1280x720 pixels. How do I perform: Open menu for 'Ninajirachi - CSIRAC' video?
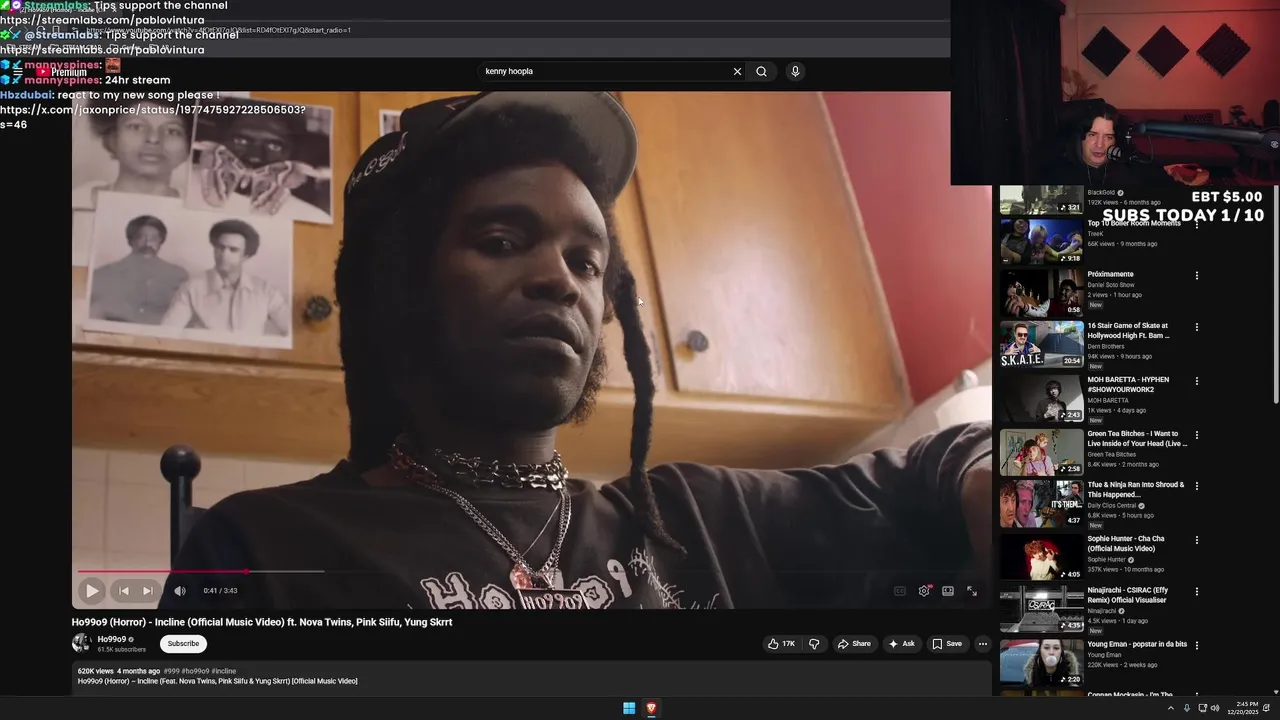pyautogui.click(x=1196, y=591)
